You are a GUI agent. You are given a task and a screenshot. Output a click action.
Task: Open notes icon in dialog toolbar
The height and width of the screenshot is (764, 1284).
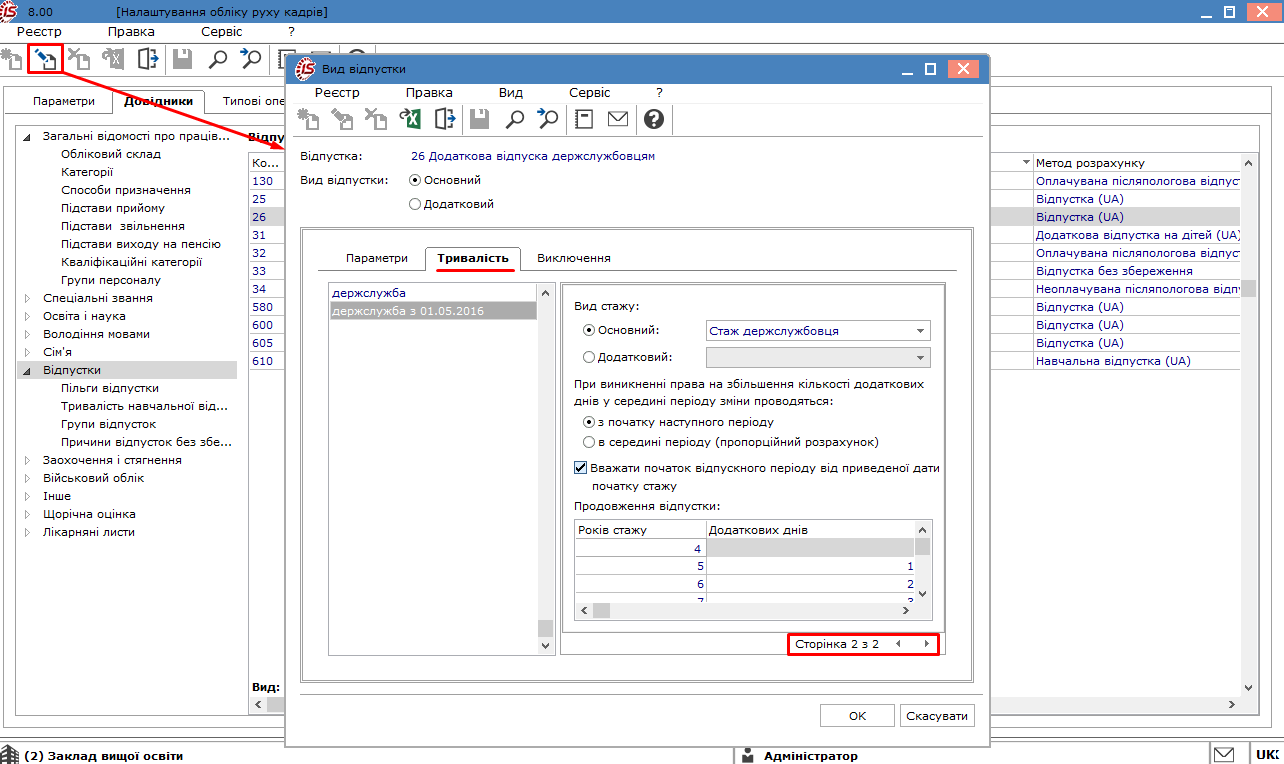click(x=585, y=119)
